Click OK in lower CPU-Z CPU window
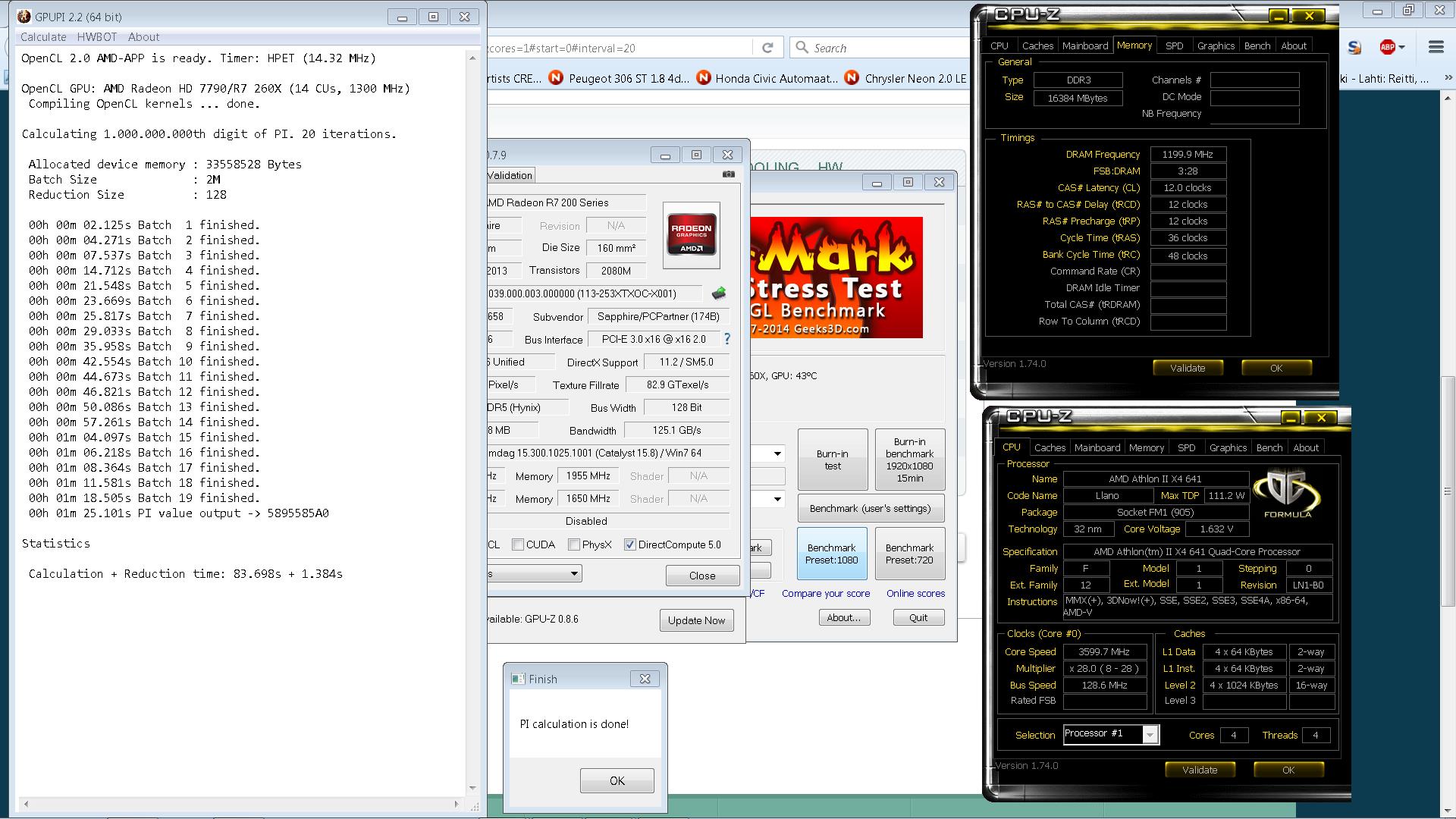This screenshot has height=819, width=1456. pyautogui.click(x=1288, y=770)
